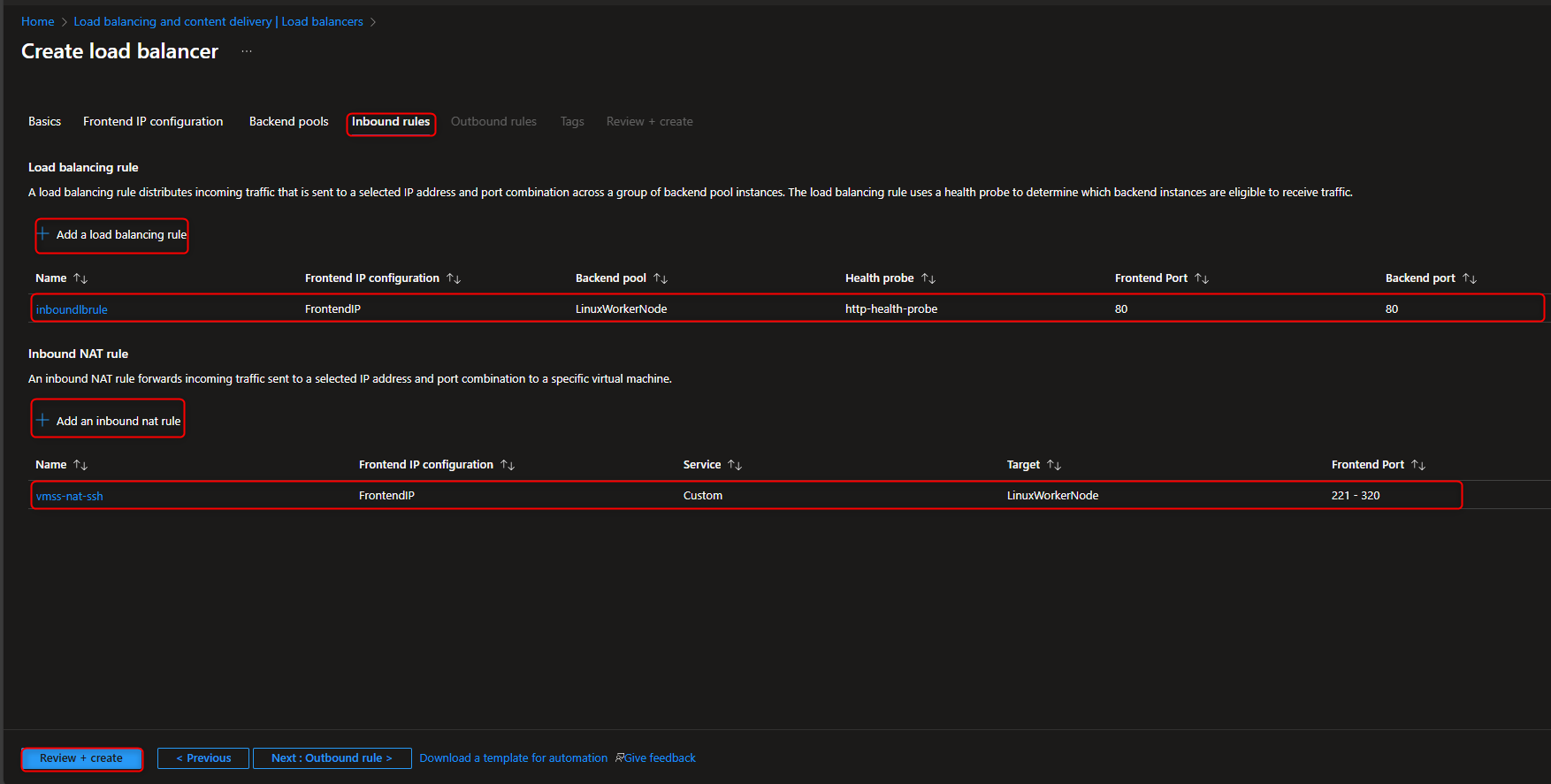The height and width of the screenshot is (784, 1551).
Task: Sort by Backend port arrows icon
Action: tap(1470, 278)
